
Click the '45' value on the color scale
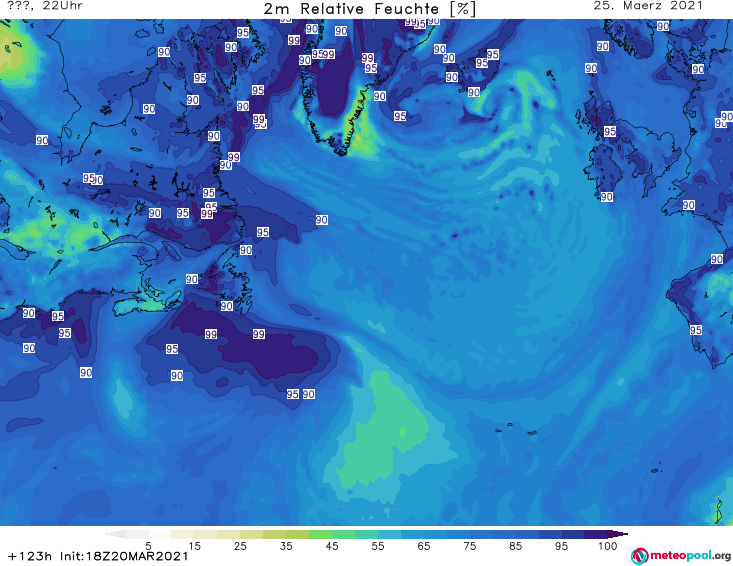coord(332,546)
